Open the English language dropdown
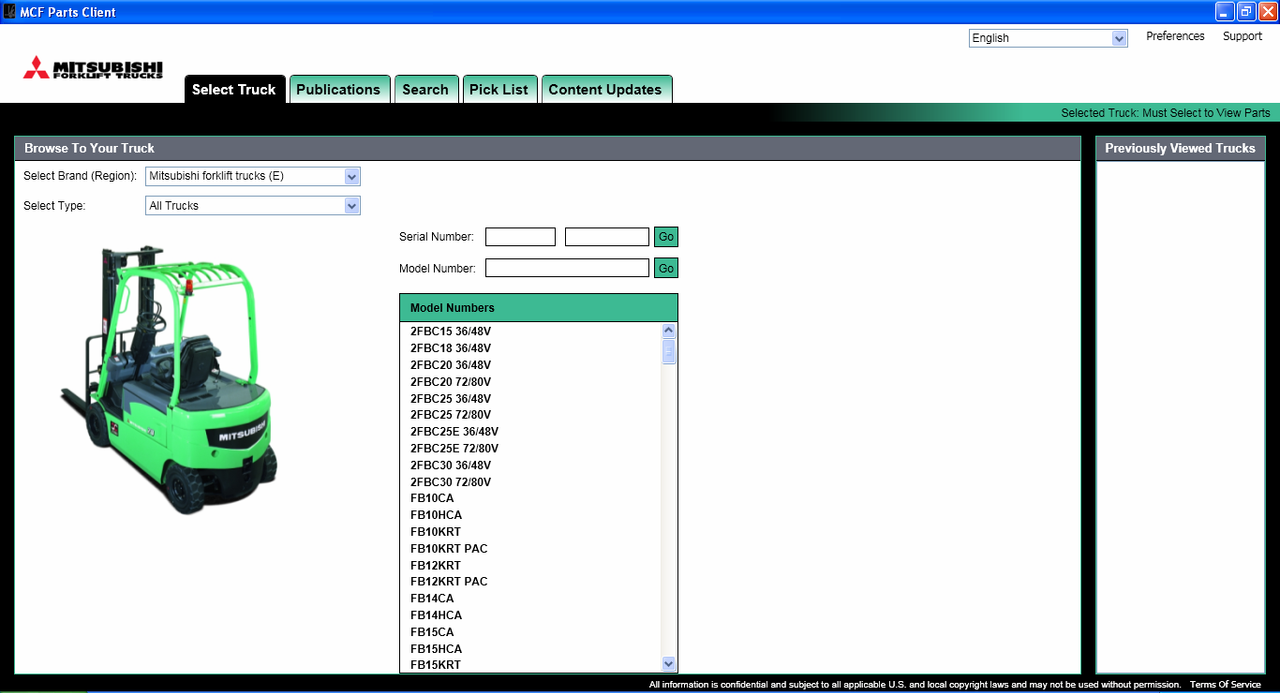The width and height of the screenshot is (1280, 693). click(1049, 38)
